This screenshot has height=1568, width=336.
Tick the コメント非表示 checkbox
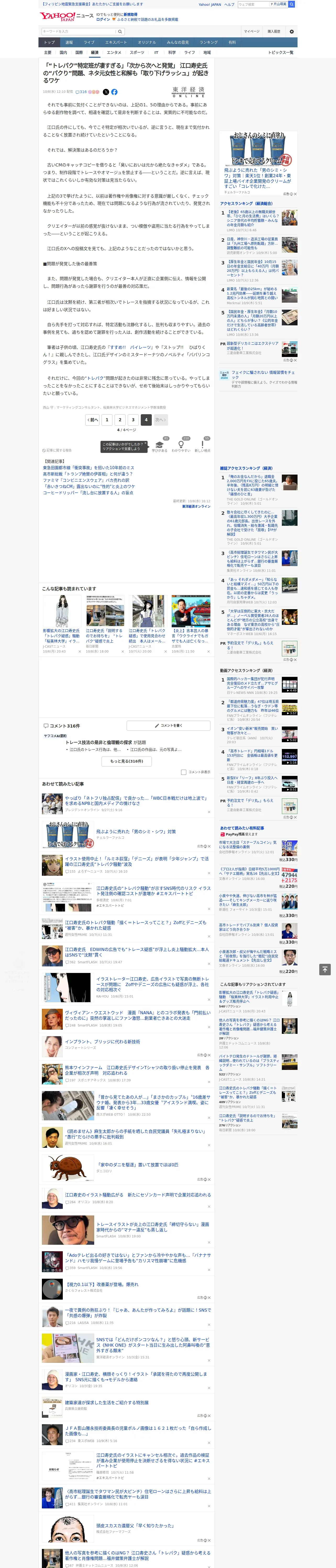click(x=183, y=772)
